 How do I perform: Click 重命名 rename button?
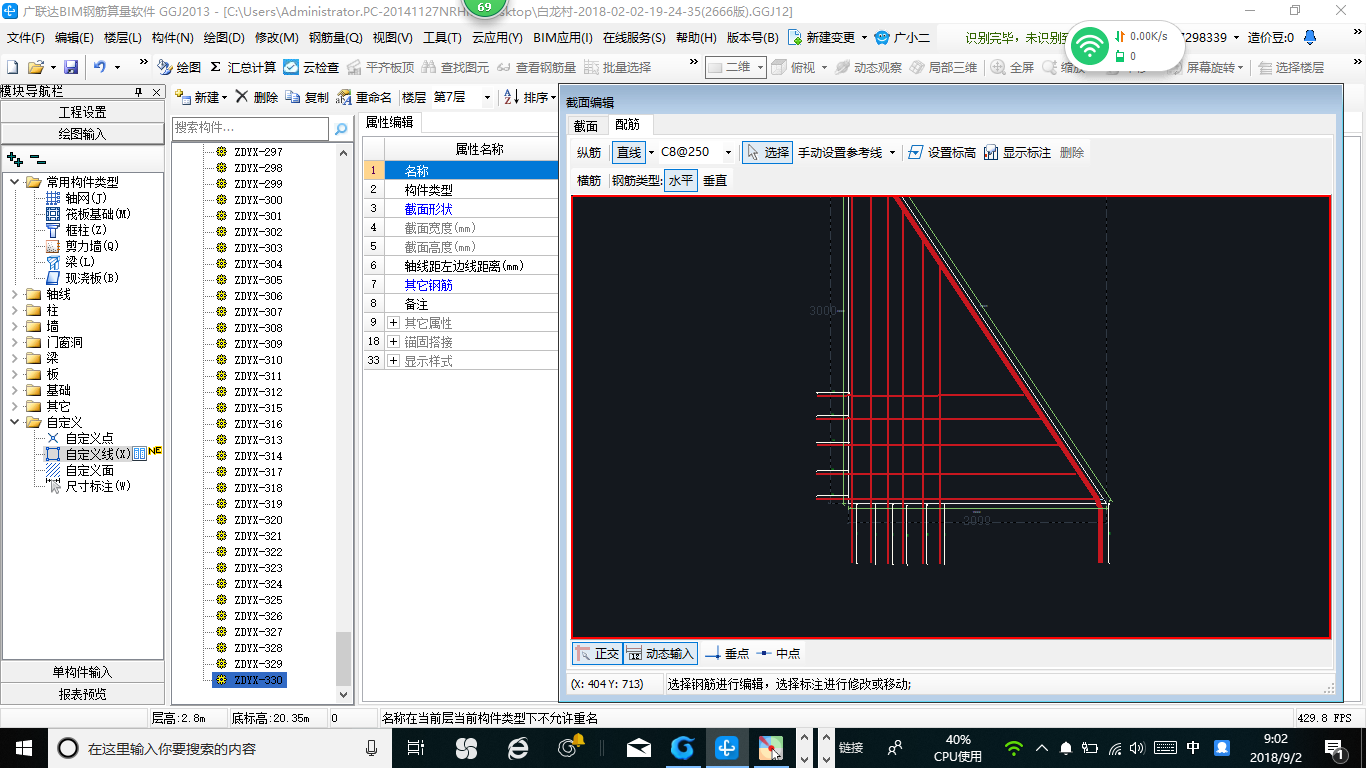pyautogui.click(x=365, y=97)
